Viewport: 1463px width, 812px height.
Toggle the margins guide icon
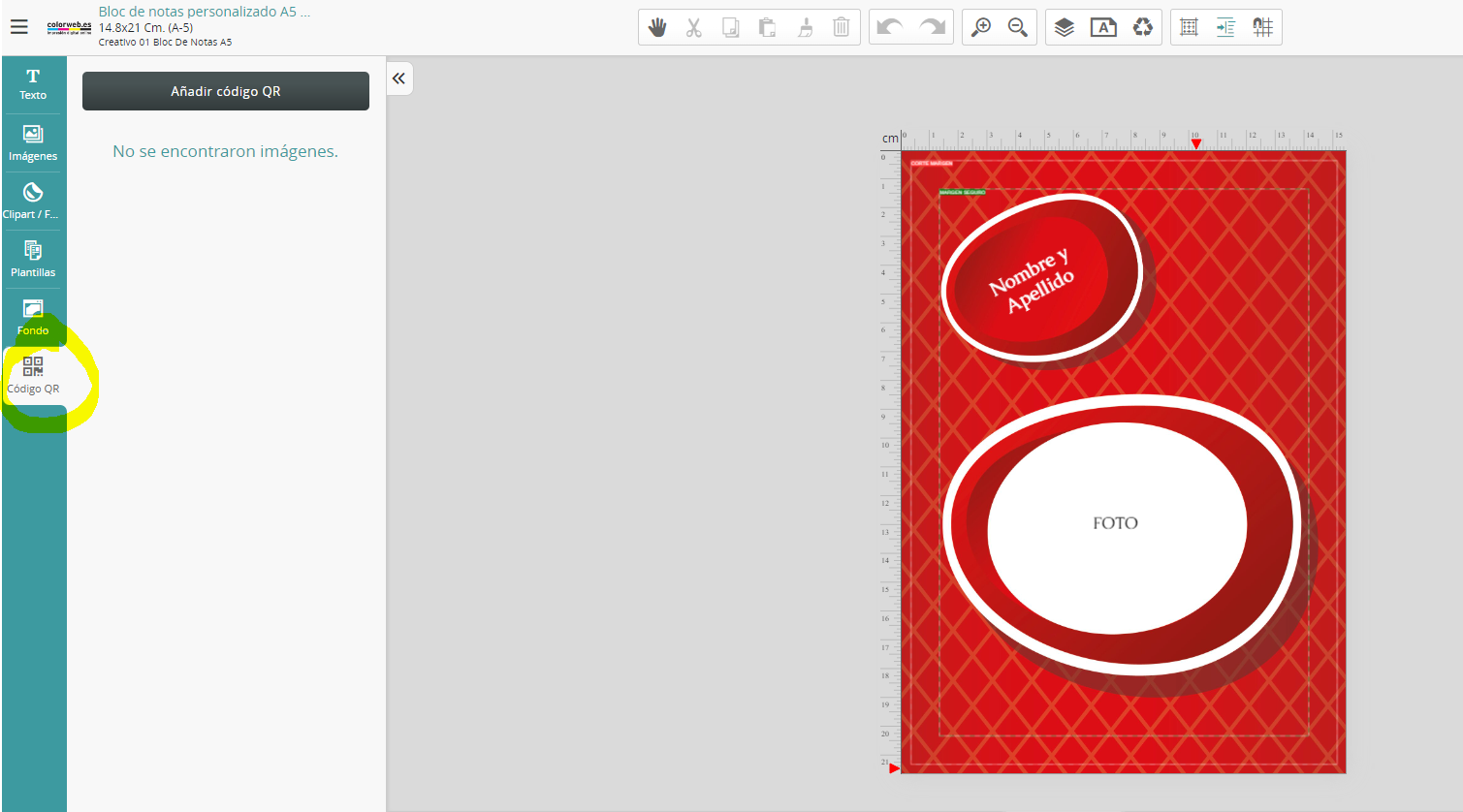click(1224, 26)
